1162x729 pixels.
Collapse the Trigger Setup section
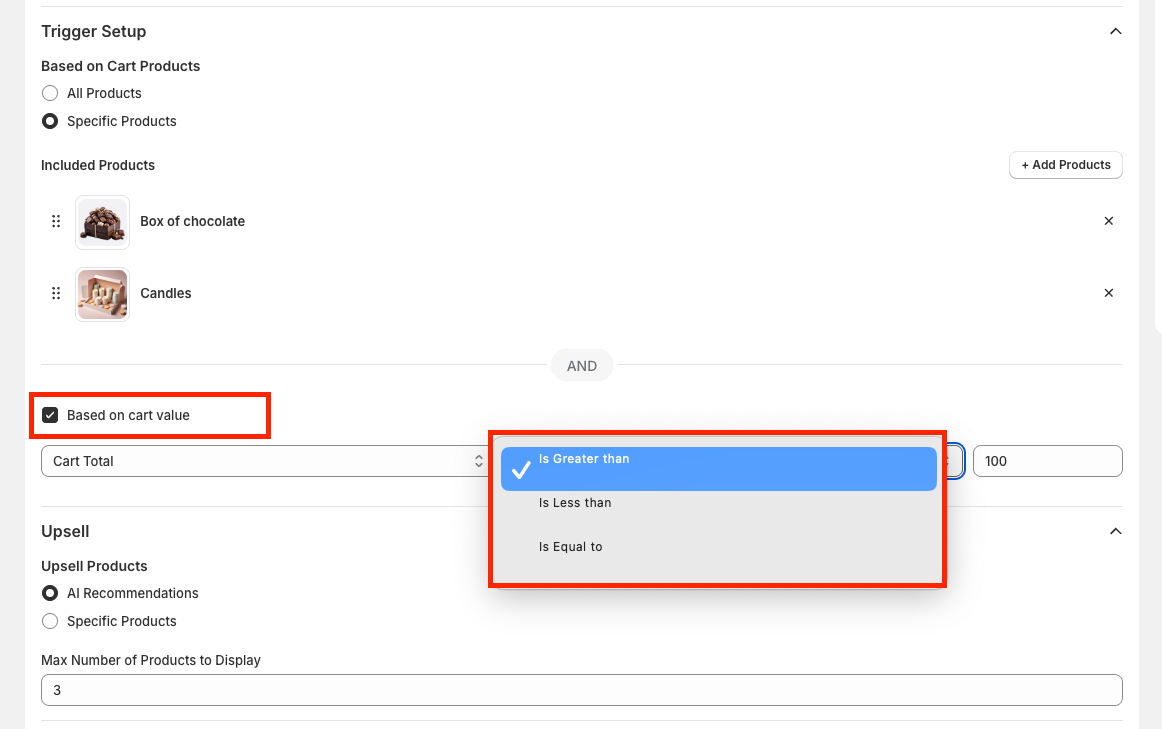tap(1115, 32)
